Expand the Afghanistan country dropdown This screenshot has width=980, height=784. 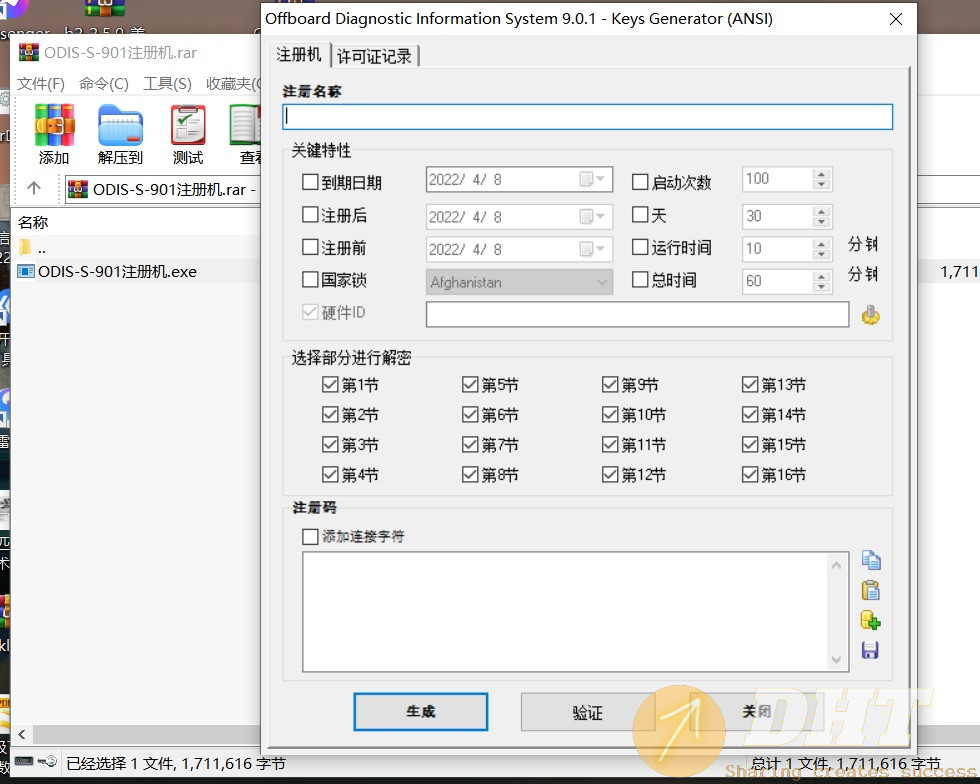point(602,283)
